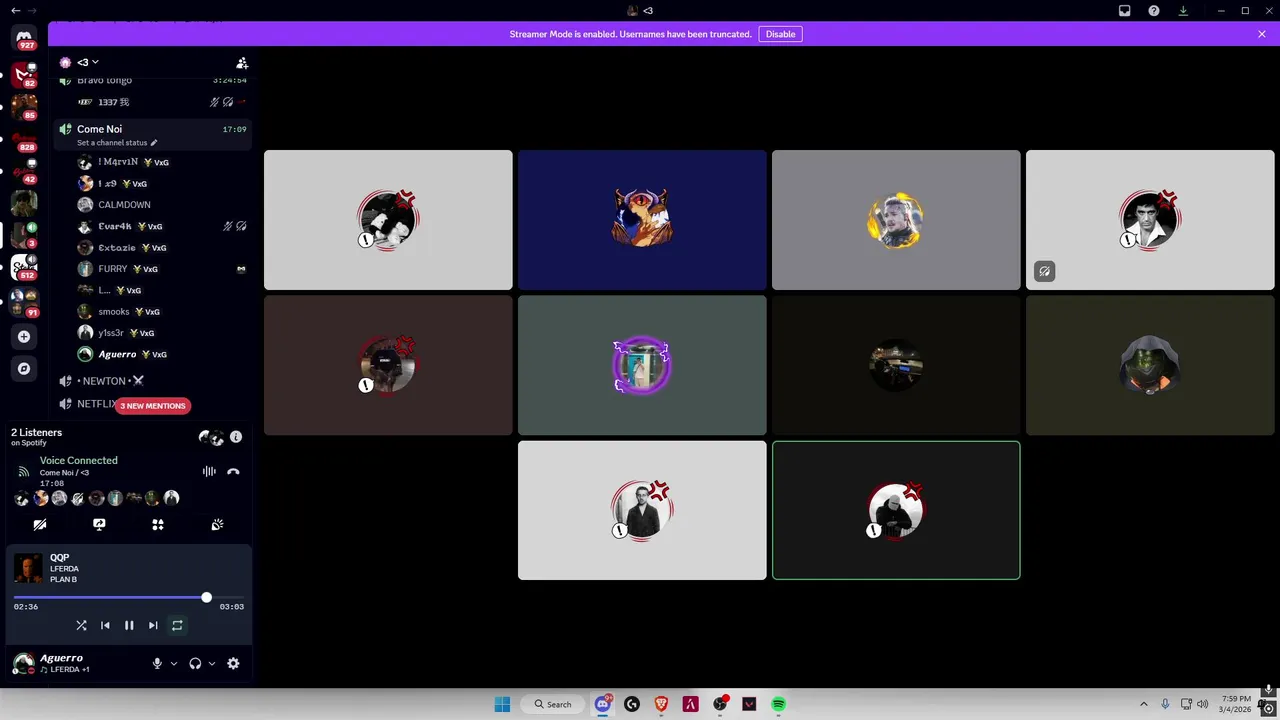This screenshot has height=720, width=1280.
Task: Click Set a channel status
Action: coord(112,143)
